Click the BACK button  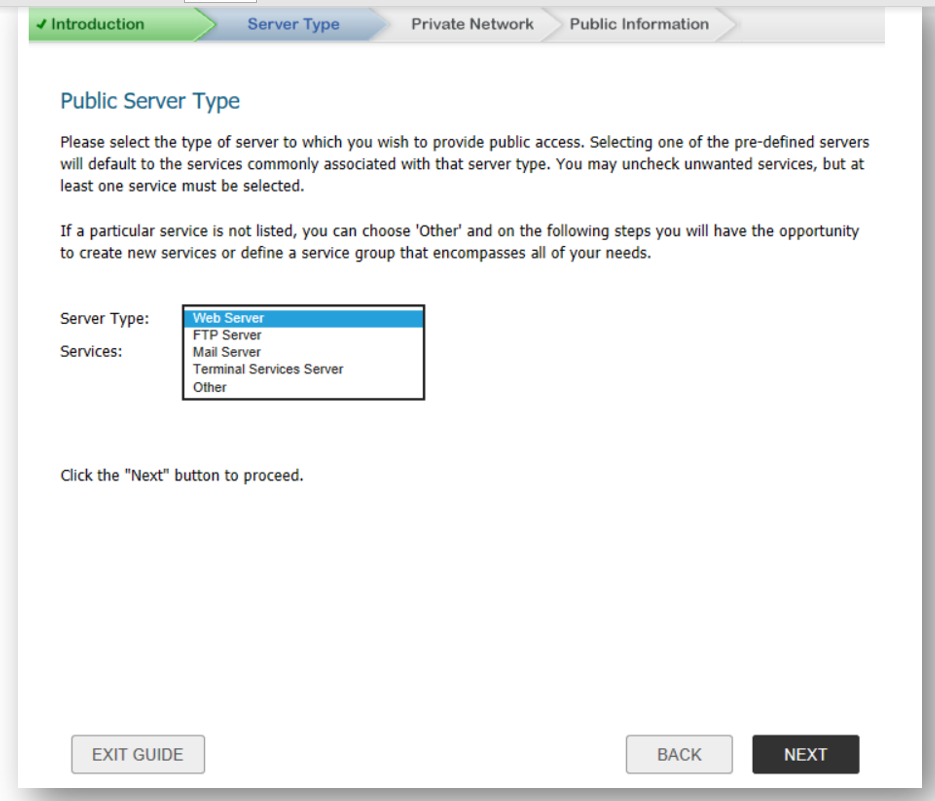679,755
